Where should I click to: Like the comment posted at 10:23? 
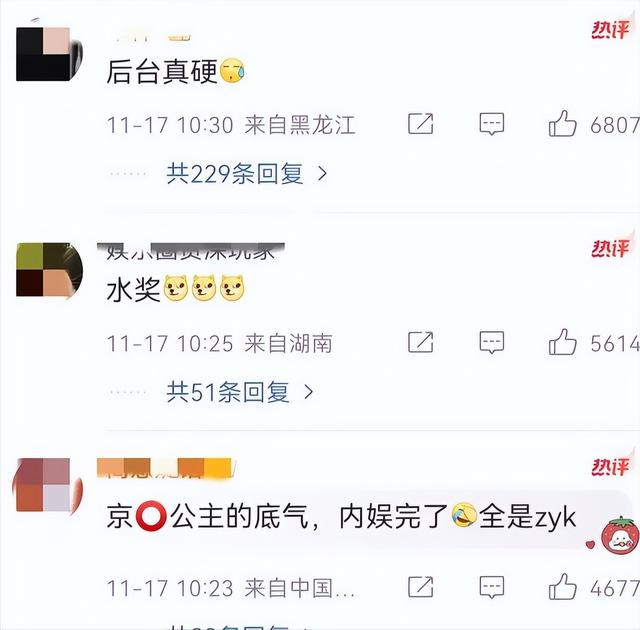562,586
